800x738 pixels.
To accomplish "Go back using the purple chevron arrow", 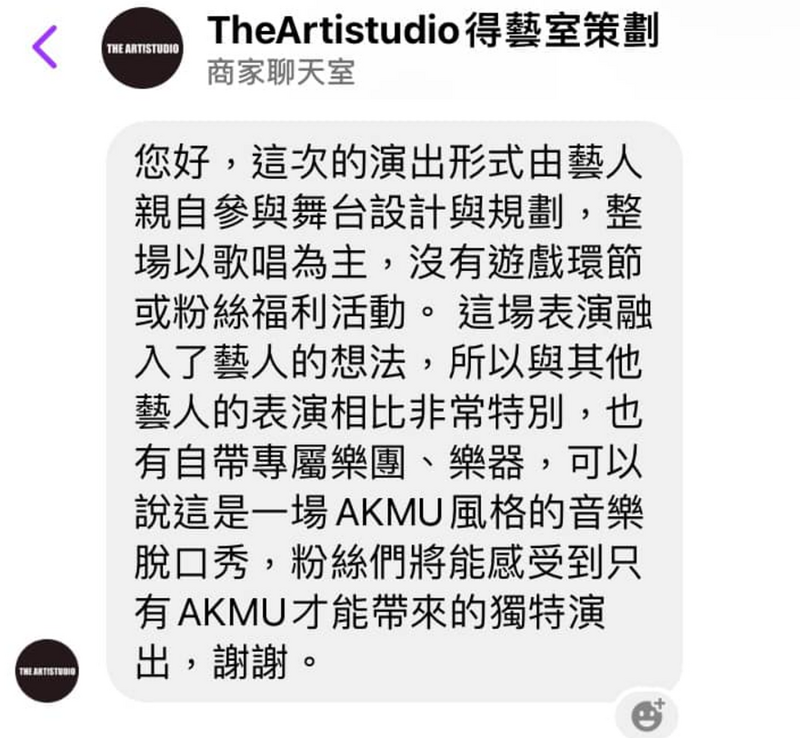I will 45,47.
